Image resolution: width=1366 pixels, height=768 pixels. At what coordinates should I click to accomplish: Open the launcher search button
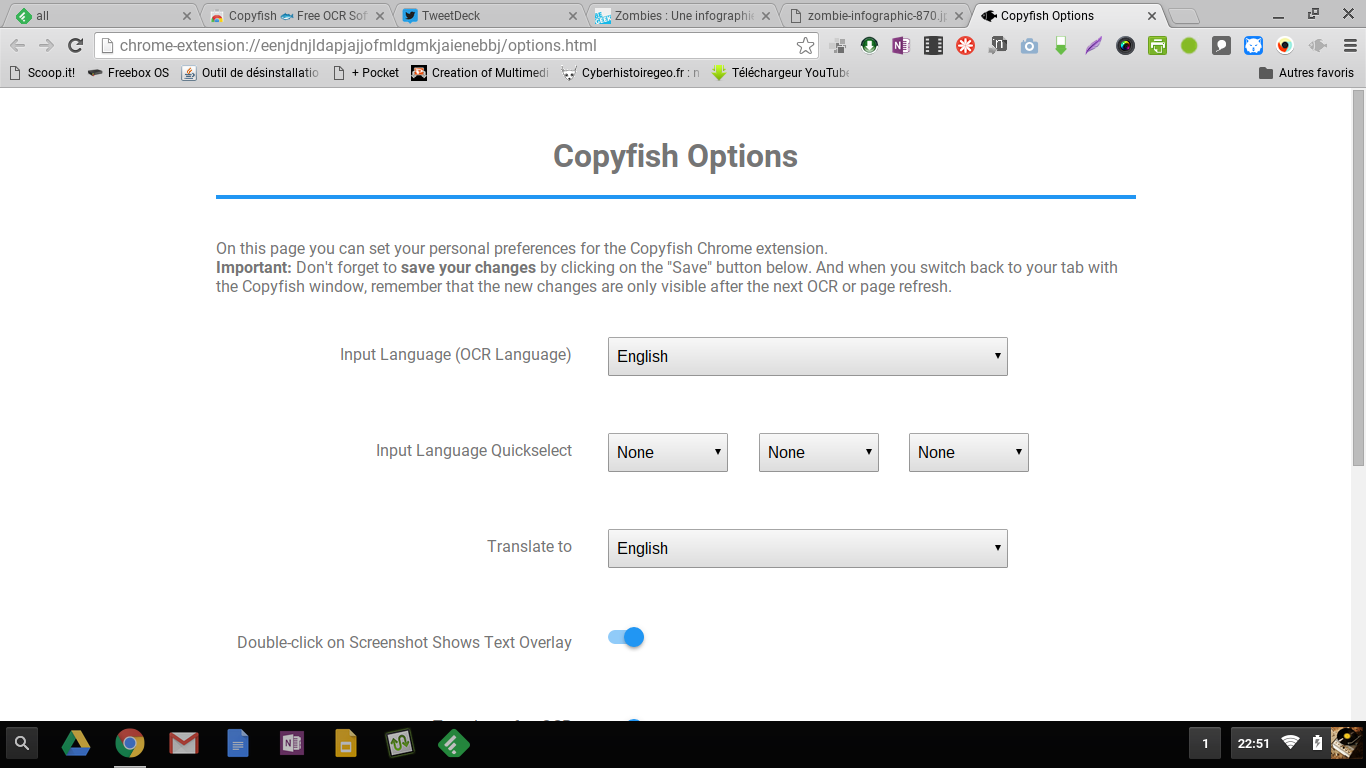click(22, 743)
